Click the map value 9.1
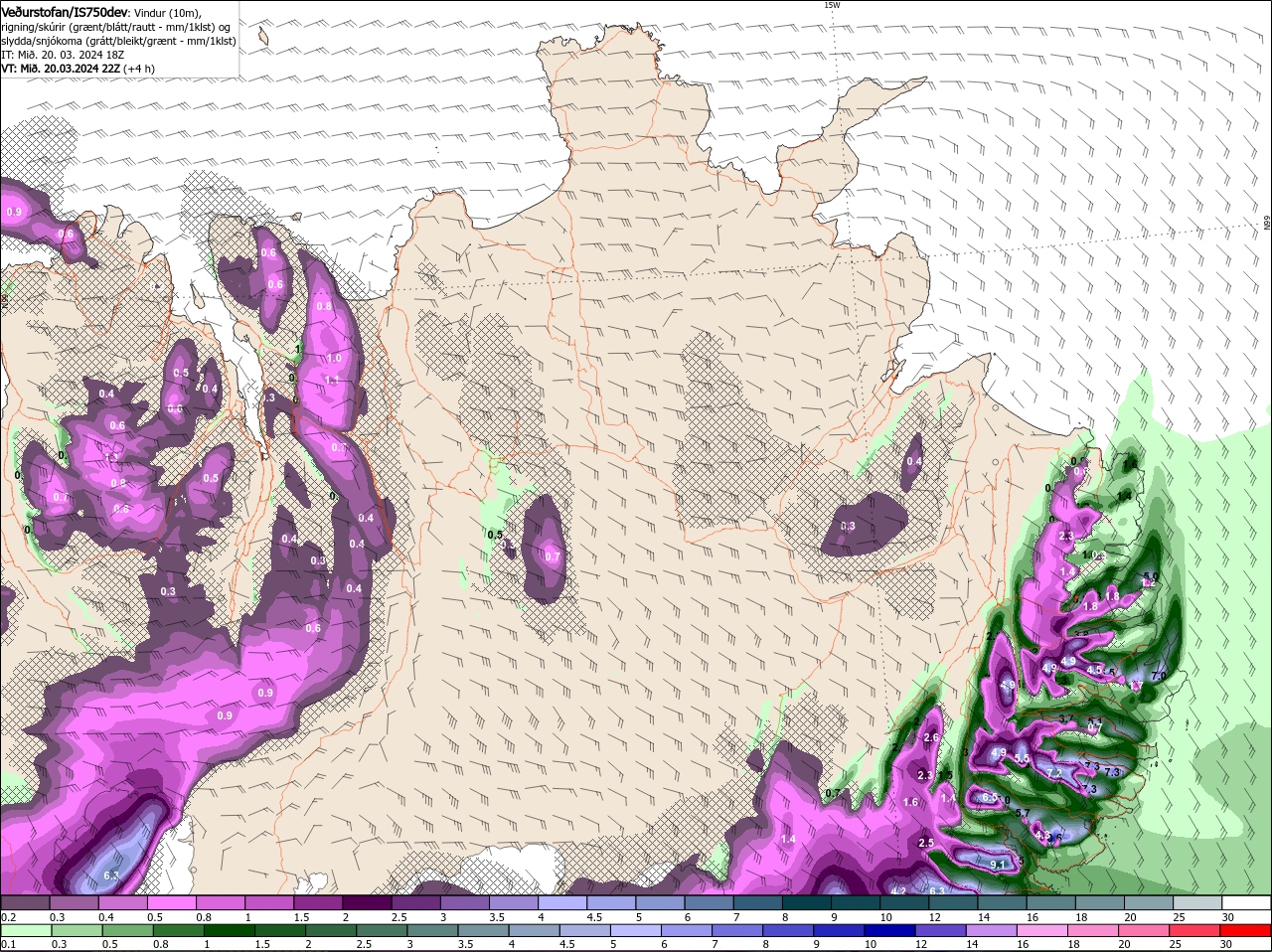The height and width of the screenshot is (952, 1272). pos(999,865)
